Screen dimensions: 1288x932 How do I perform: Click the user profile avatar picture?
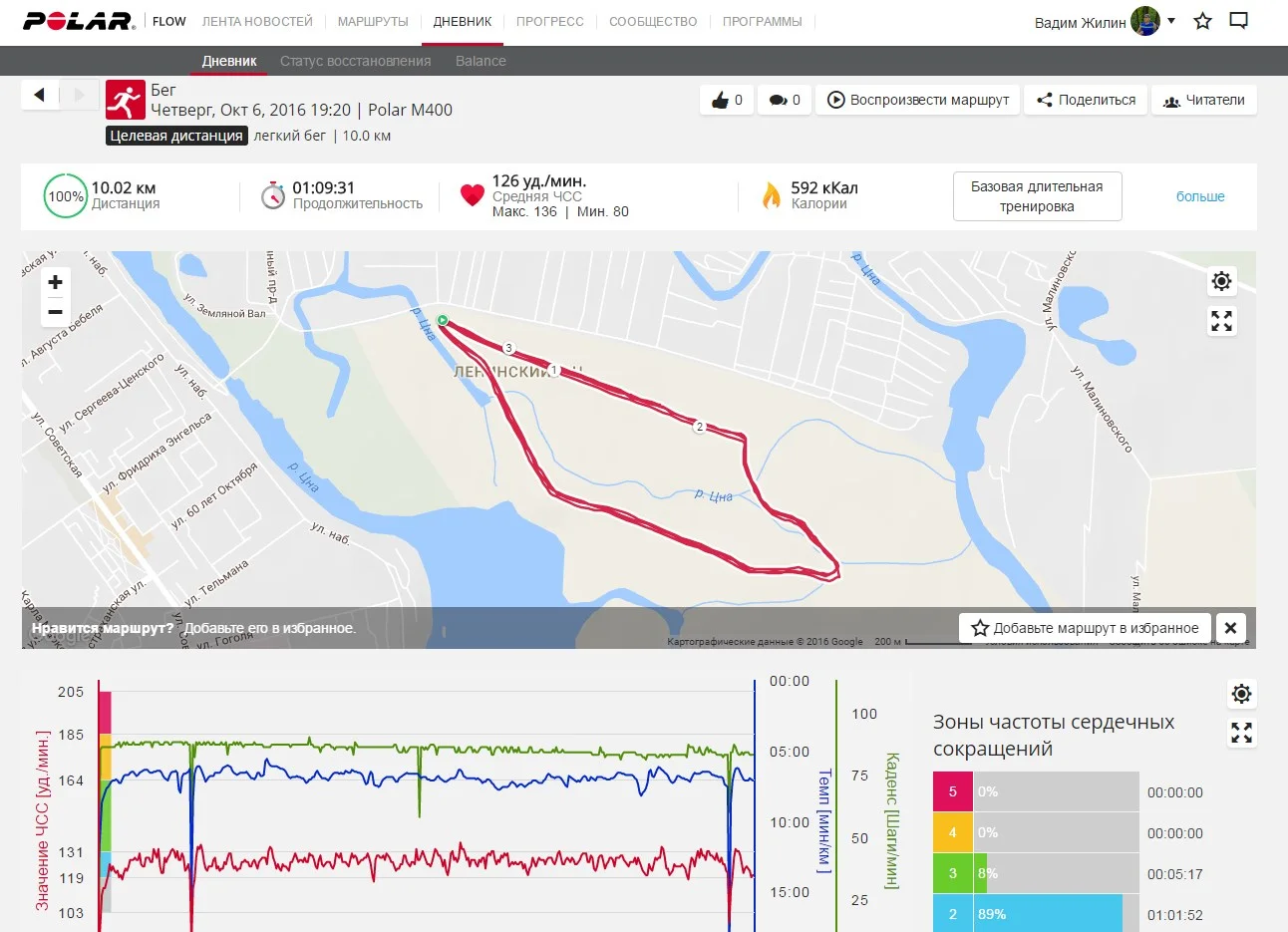click(1145, 21)
